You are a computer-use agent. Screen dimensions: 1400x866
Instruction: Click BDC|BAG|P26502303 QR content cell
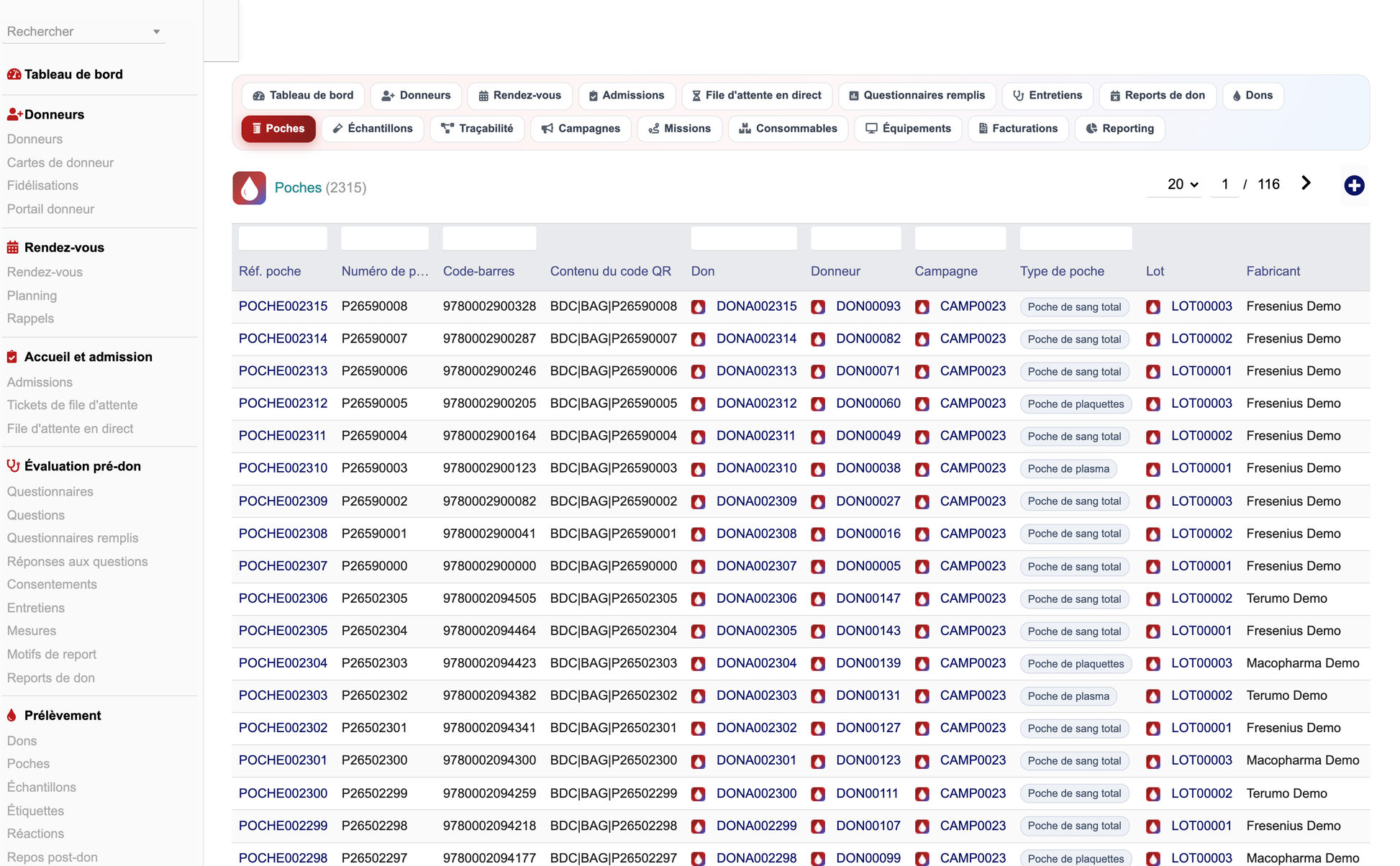(x=613, y=663)
